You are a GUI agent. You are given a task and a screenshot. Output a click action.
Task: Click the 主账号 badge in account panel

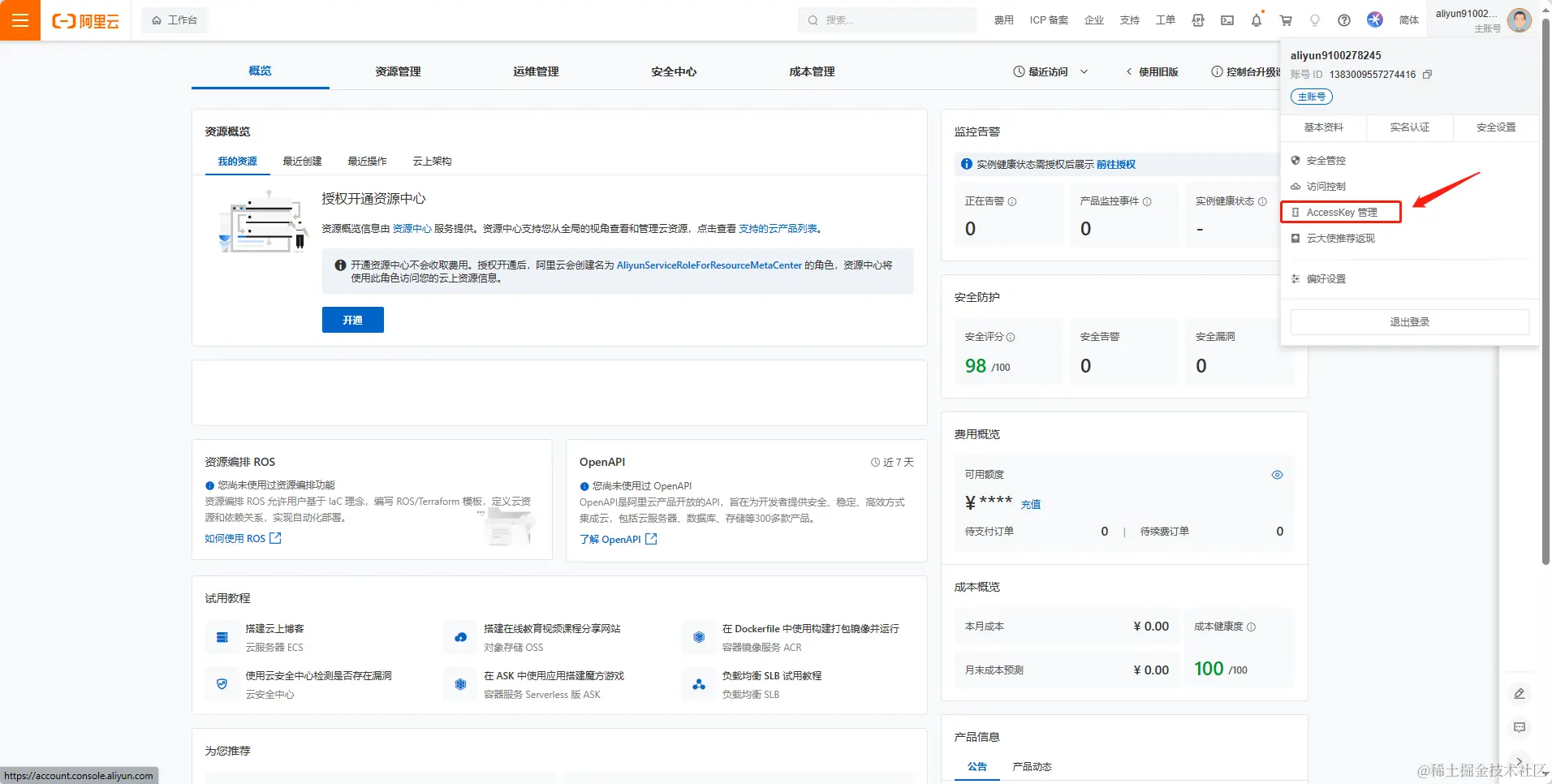coord(1312,97)
